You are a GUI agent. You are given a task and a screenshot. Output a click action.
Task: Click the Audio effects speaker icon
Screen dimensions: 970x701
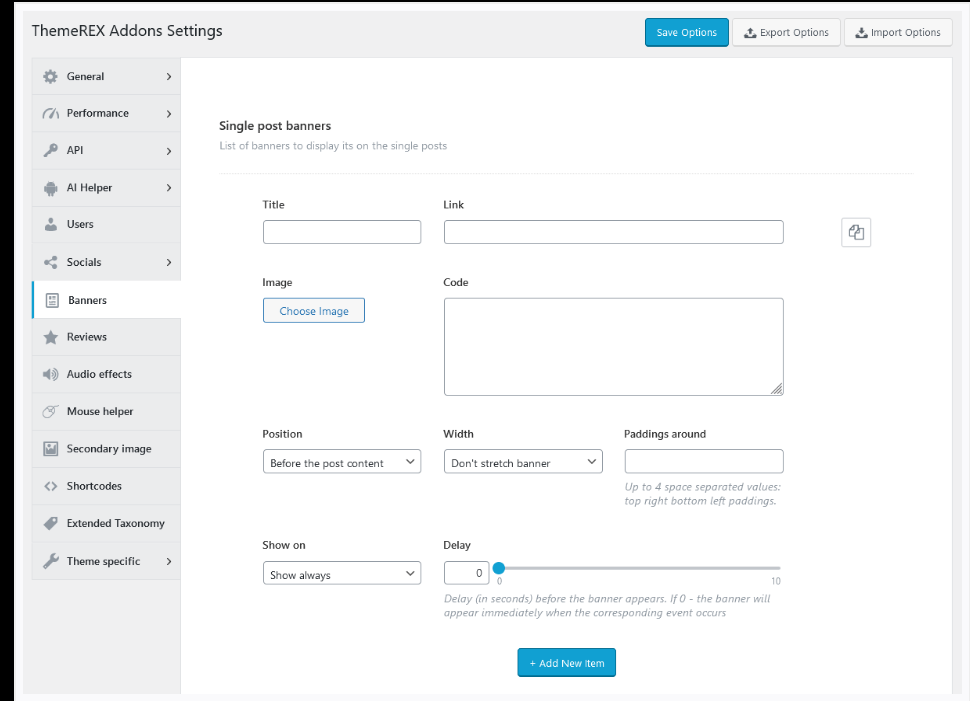coord(50,374)
